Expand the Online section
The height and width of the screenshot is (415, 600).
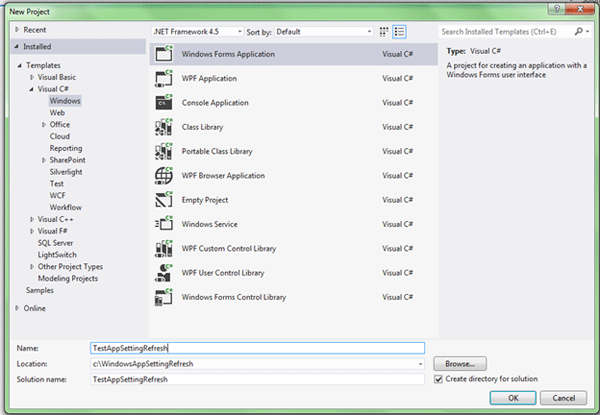17,308
